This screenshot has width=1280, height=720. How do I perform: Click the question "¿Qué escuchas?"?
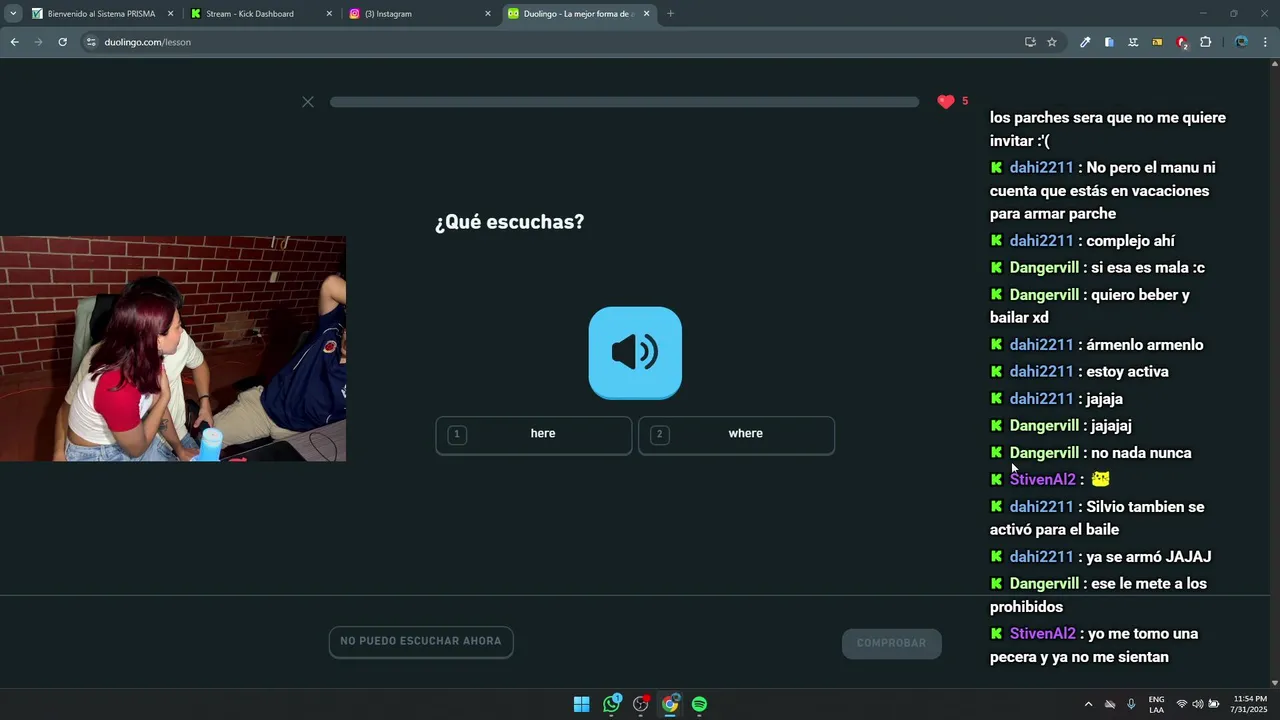pyautogui.click(x=509, y=222)
